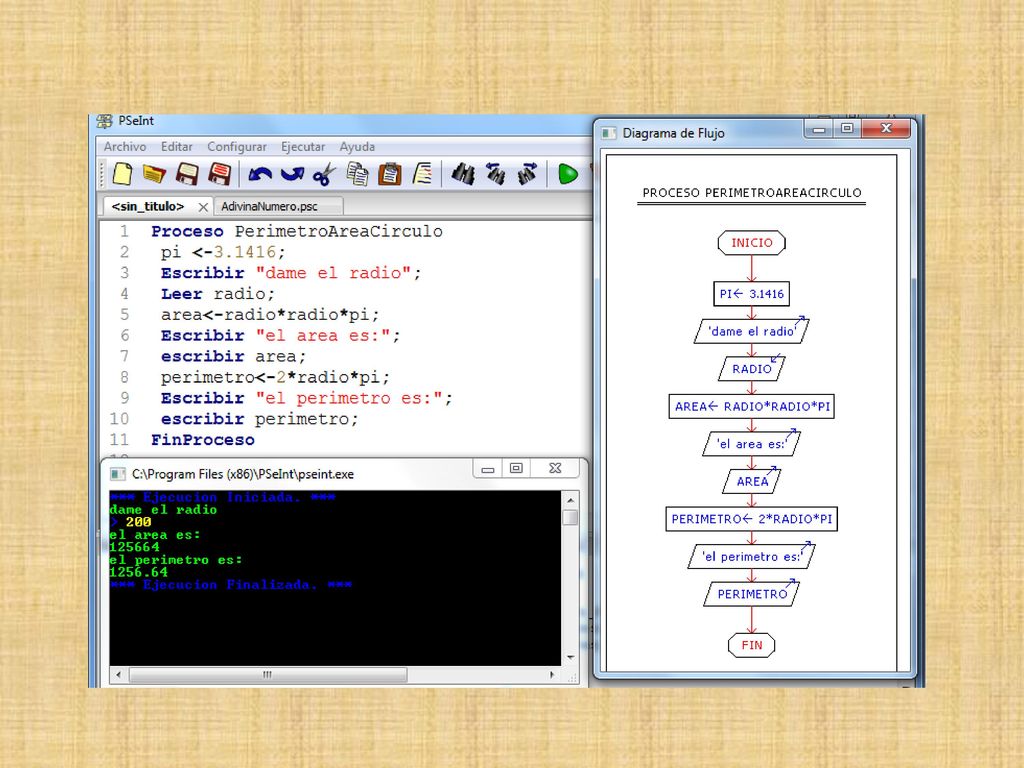Minimize the Diagrama de Flujo window
The image size is (1024, 768).
point(819,129)
